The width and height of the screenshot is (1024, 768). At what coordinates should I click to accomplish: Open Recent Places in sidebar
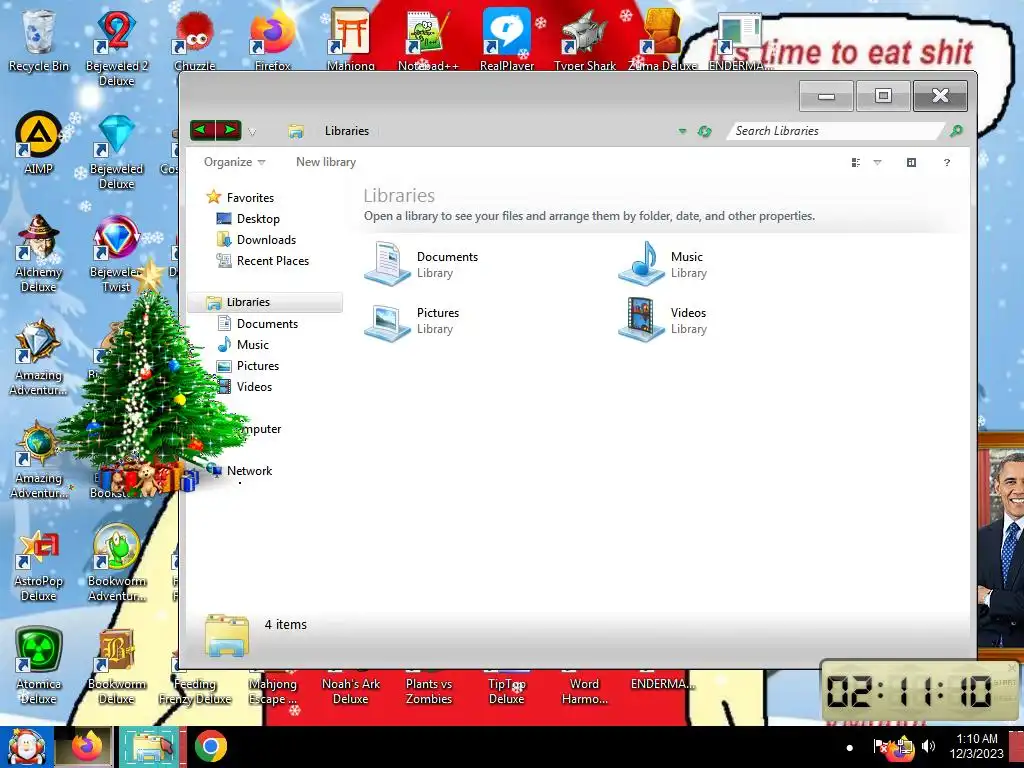[263, 261]
